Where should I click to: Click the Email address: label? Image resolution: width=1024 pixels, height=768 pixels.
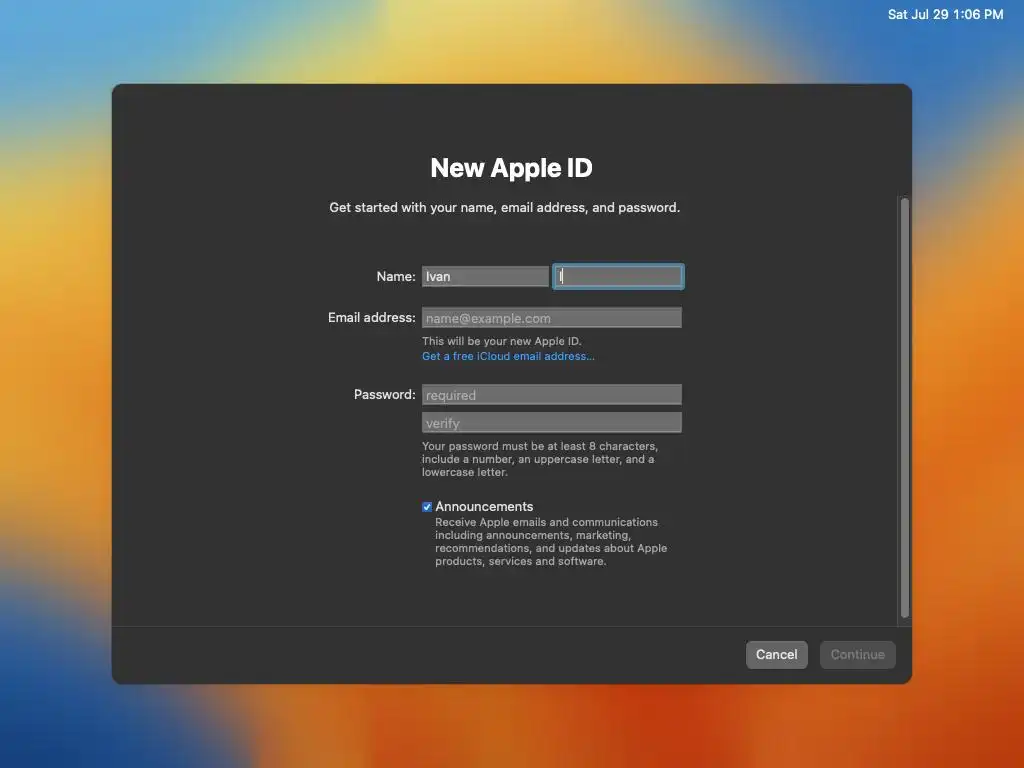click(x=372, y=317)
